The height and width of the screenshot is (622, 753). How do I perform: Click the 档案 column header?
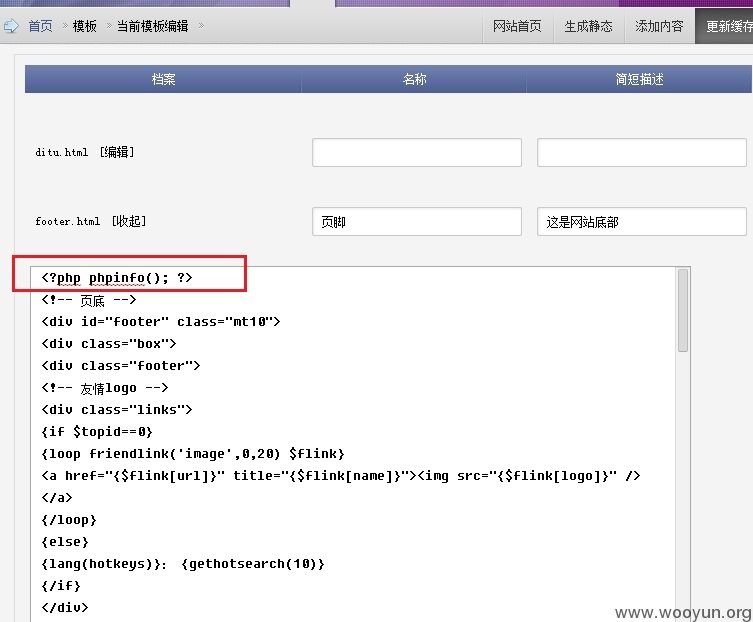[163, 79]
